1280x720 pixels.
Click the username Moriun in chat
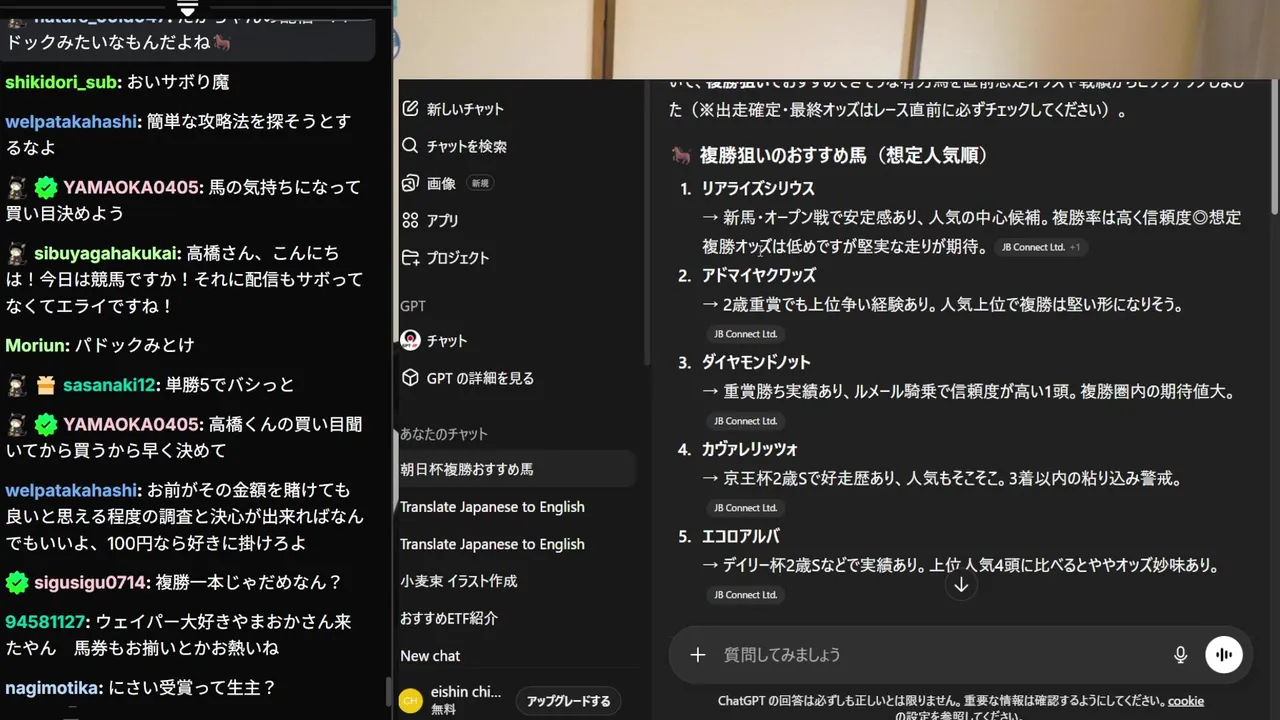pyautogui.click(x=36, y=345)
